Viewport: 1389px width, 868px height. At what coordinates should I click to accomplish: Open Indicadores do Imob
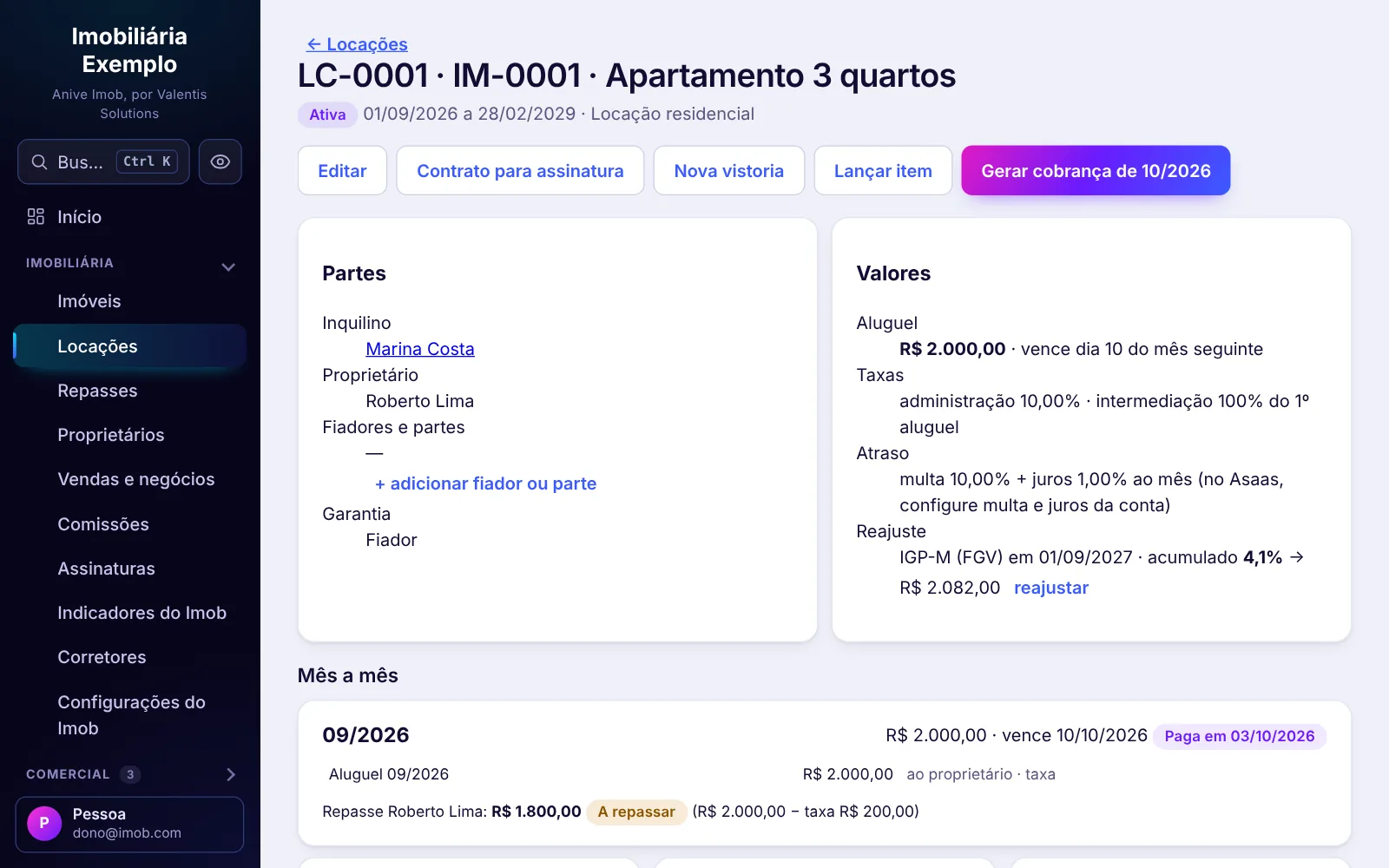click(130, 613)
